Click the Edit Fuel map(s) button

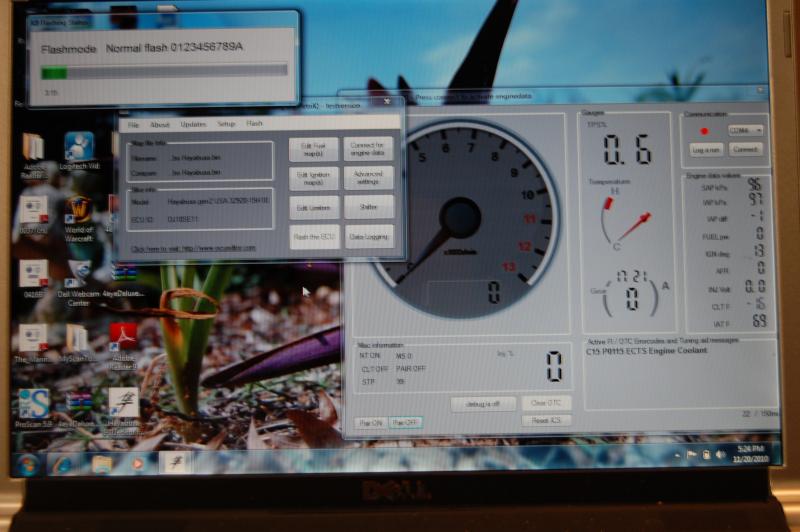(x=313, y=149)
